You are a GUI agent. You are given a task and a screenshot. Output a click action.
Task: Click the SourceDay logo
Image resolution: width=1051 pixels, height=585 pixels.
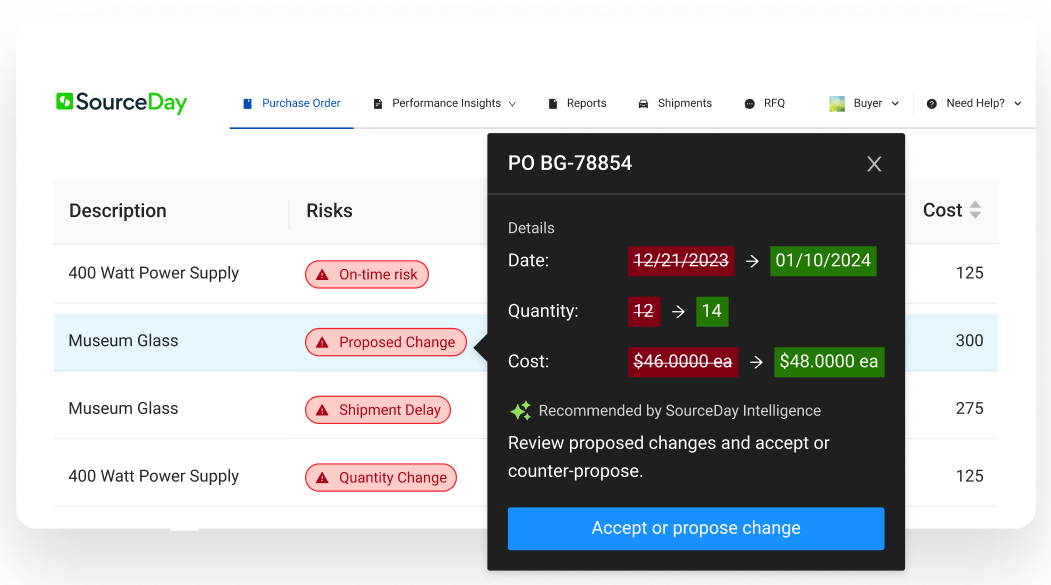[x=120, y=102]
